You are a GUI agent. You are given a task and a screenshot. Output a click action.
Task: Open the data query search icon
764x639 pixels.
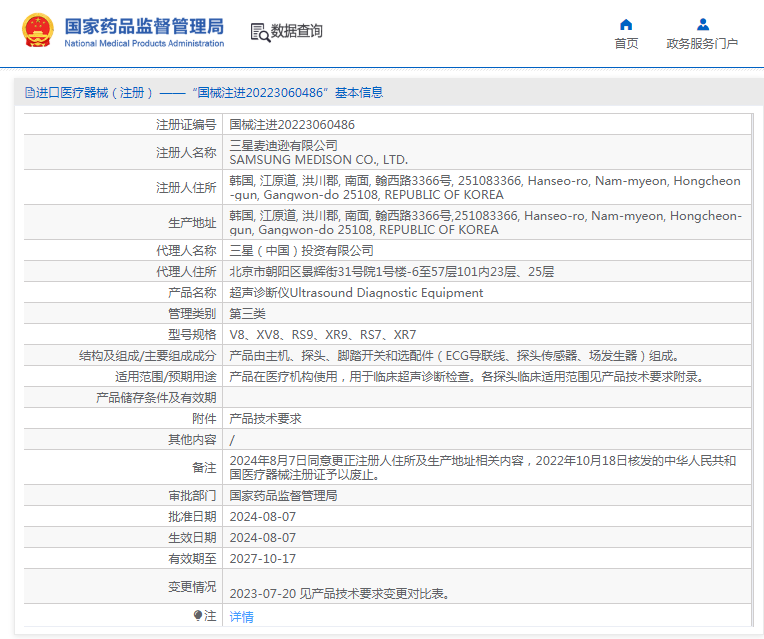260,32
